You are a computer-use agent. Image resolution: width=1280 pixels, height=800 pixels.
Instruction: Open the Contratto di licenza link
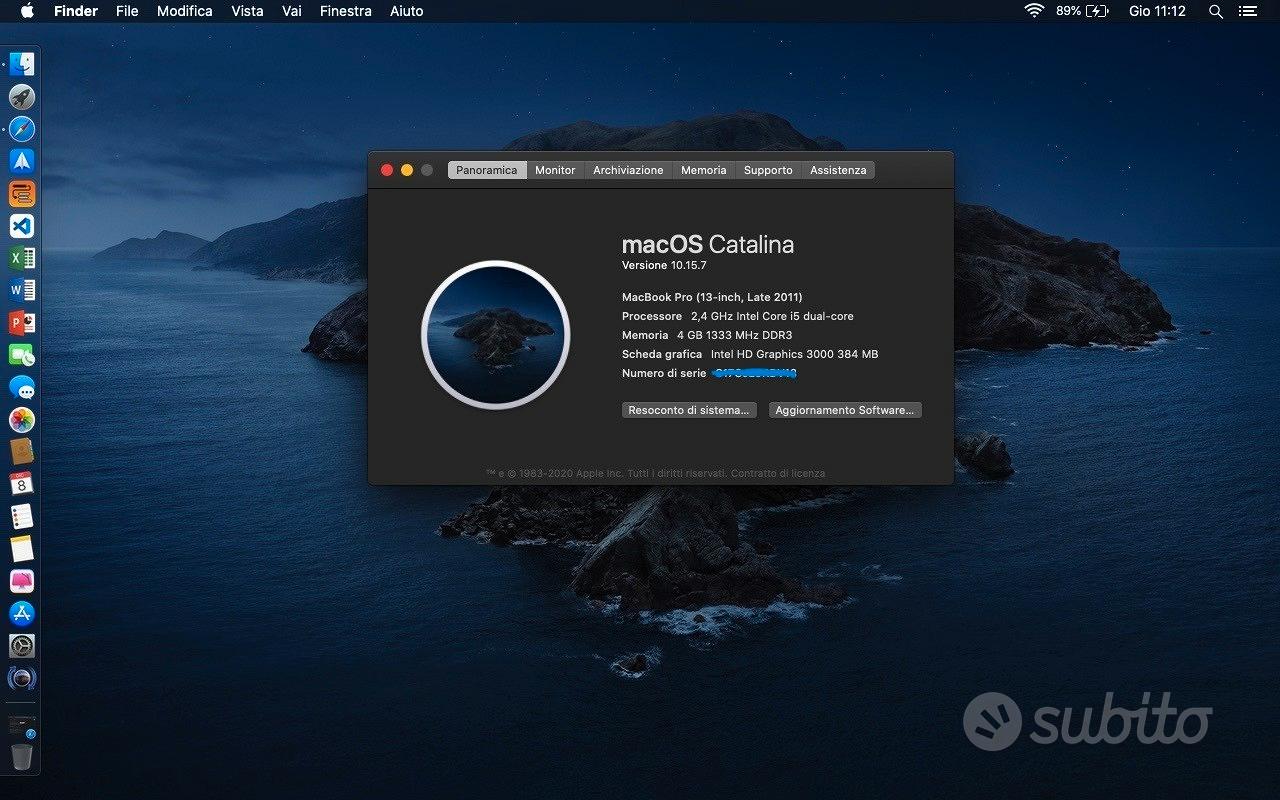778,473
